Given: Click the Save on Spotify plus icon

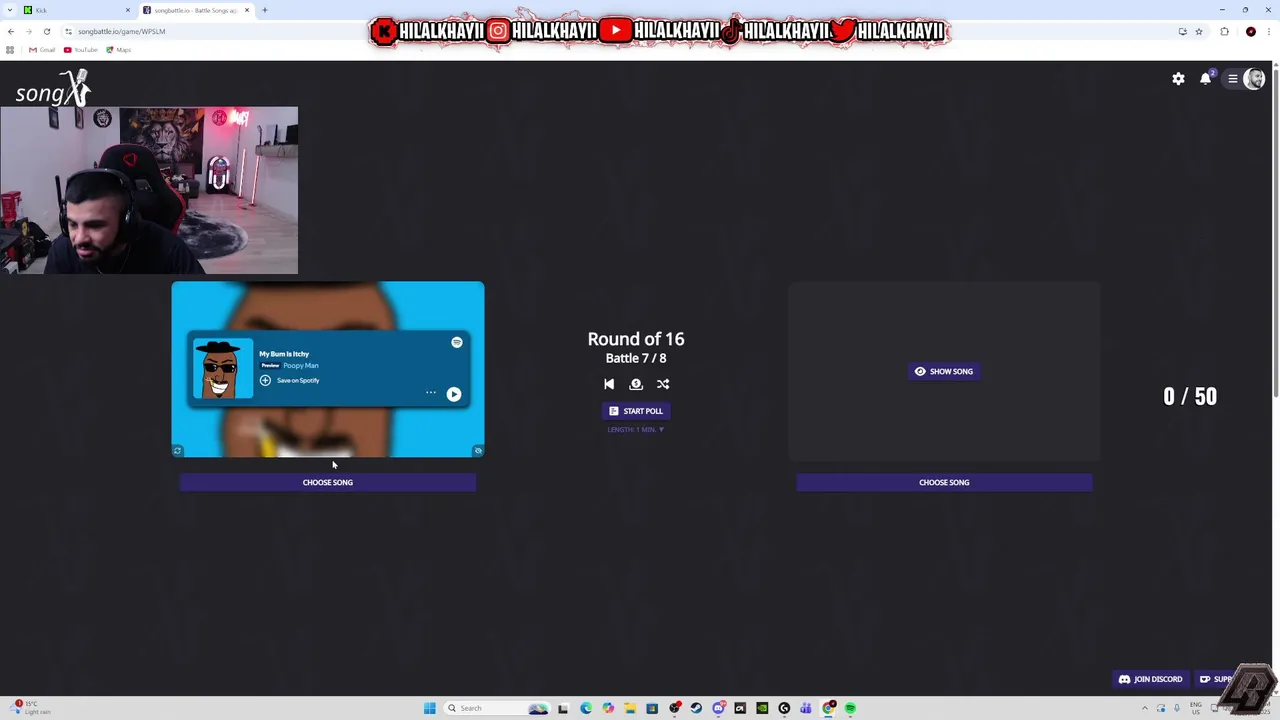Looking at the screenshot, I should [265, 380].
